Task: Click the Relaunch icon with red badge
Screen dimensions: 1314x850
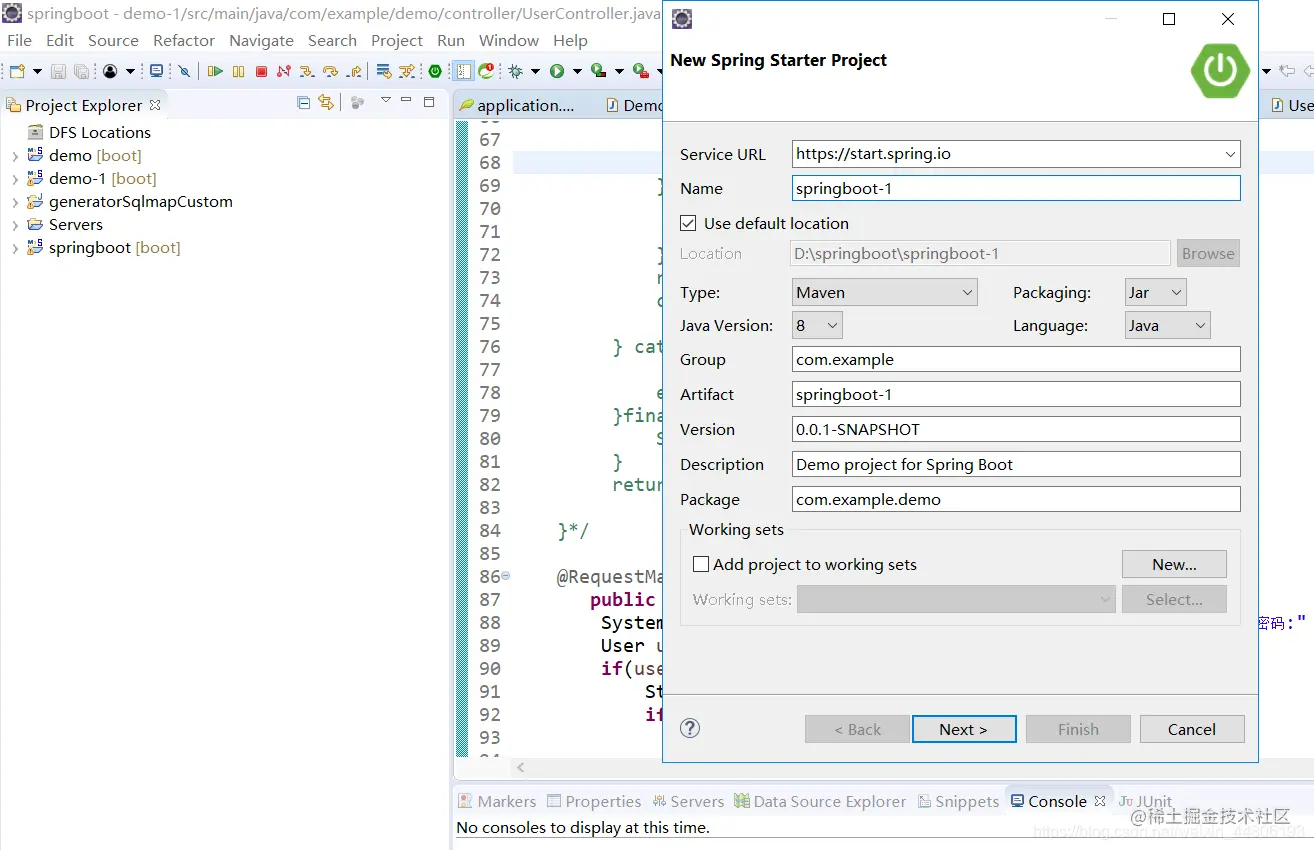Action: point(486,71)
